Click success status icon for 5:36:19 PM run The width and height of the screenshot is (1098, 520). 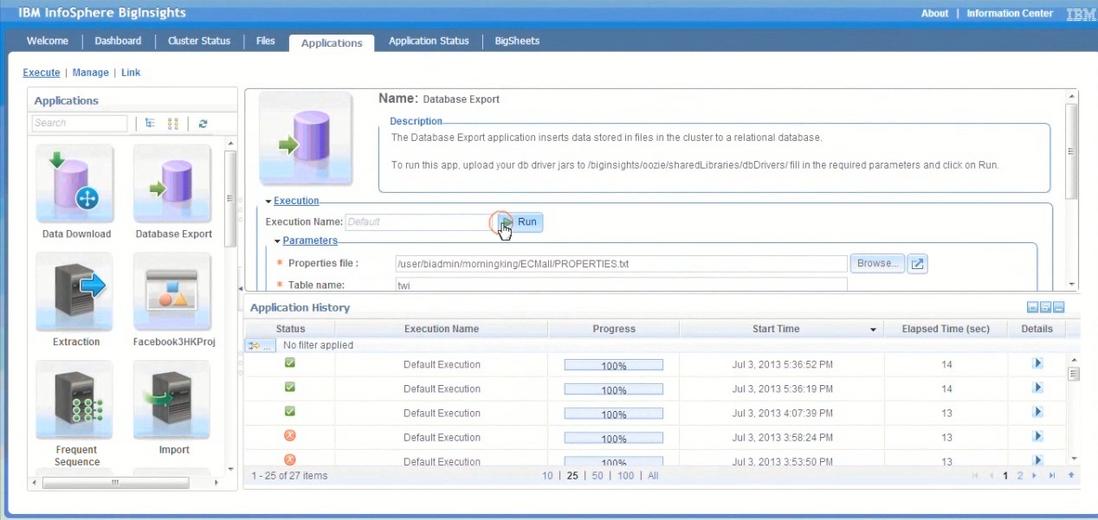tap(290, 387)
